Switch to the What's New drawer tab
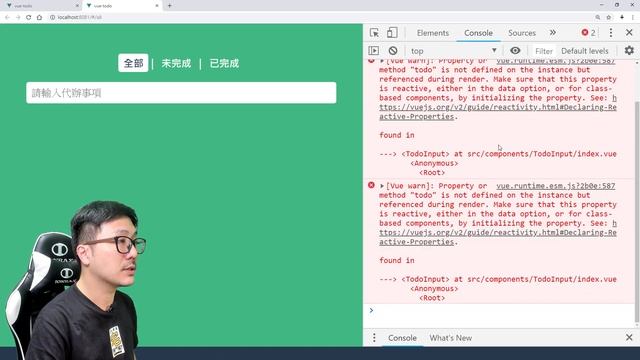 [x=451, y=338]
